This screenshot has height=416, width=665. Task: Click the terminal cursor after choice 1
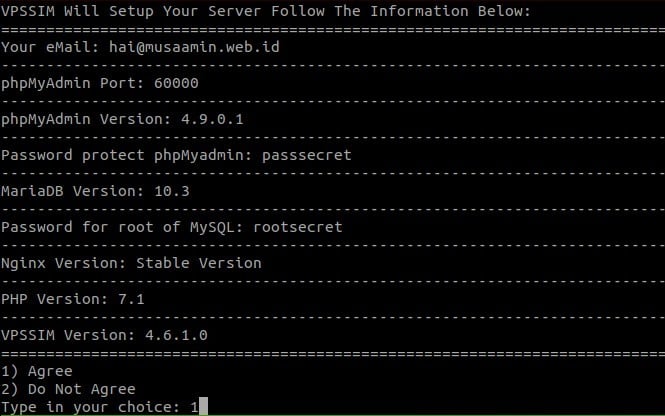point(204,406)
